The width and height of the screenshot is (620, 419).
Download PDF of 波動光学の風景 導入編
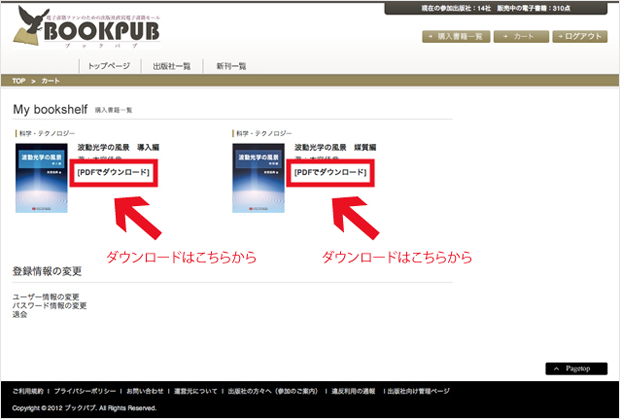point(113,173)
